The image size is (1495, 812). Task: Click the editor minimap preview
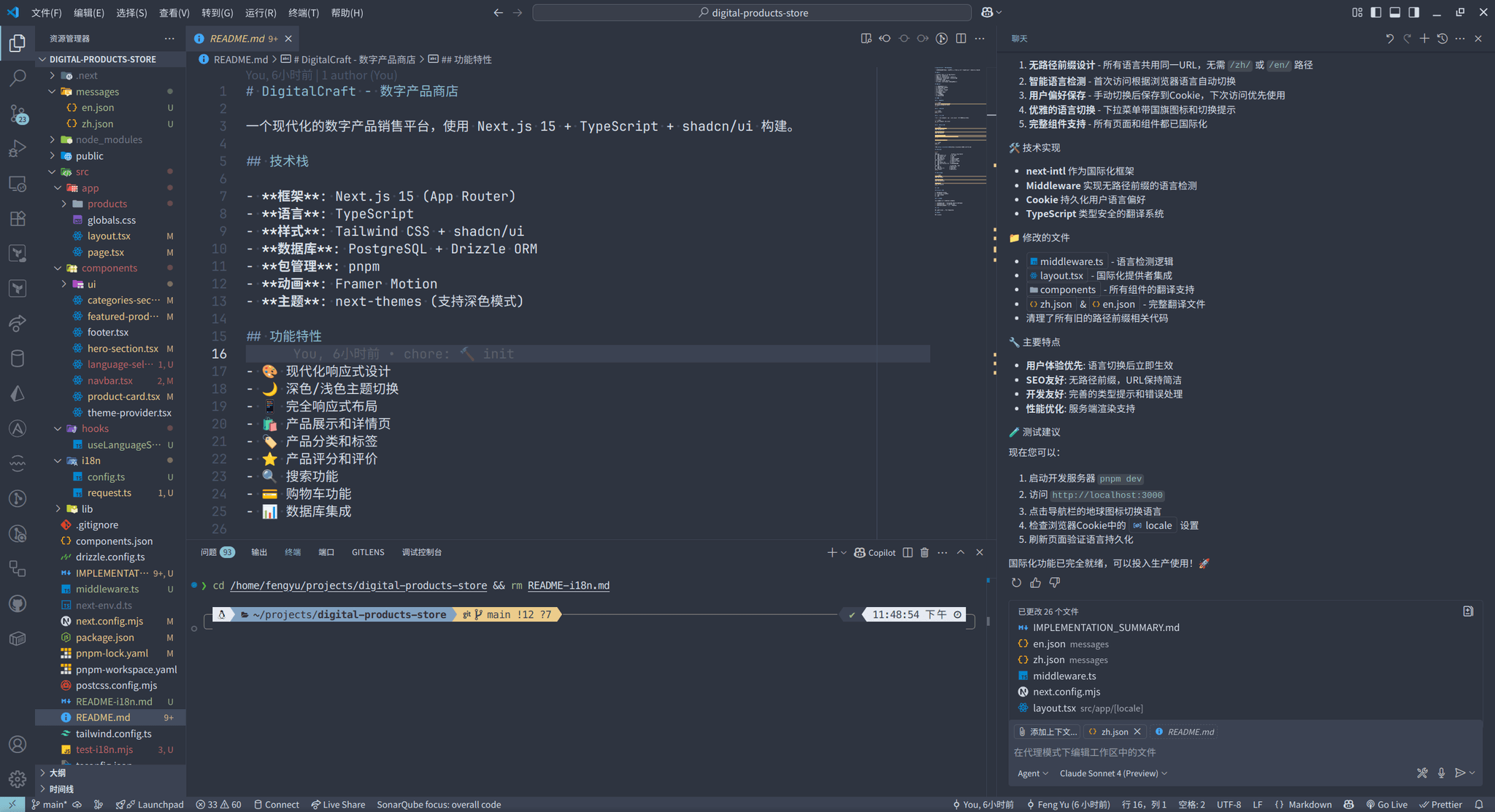[x=960, y=139]
